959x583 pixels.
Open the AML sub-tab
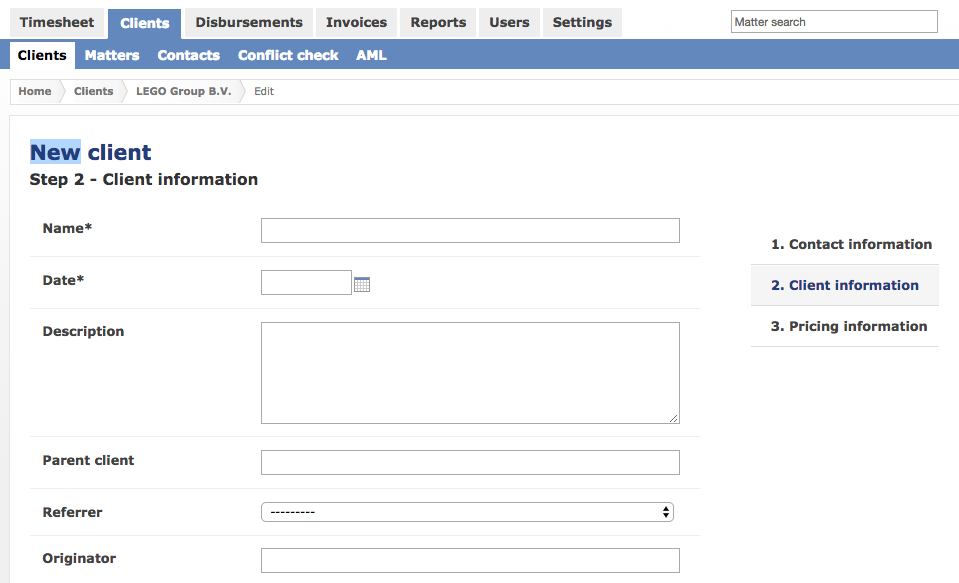click(x=371, y=55)
